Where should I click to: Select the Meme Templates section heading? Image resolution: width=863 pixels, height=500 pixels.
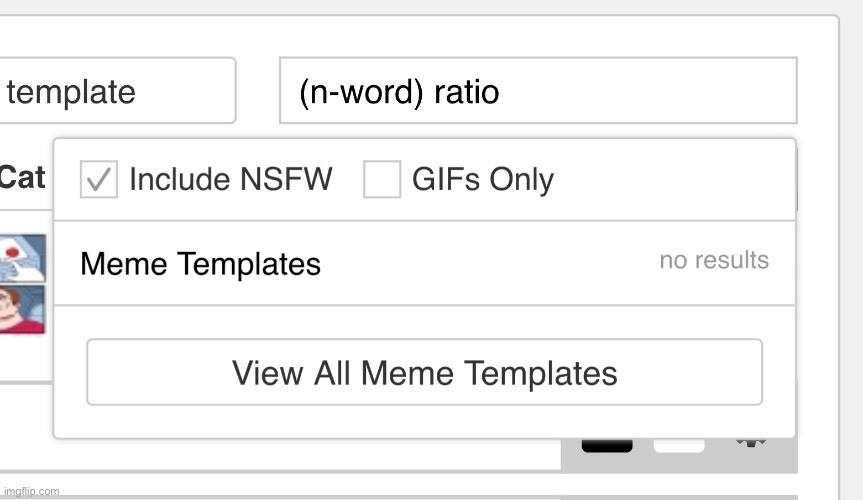coord(200,264)
